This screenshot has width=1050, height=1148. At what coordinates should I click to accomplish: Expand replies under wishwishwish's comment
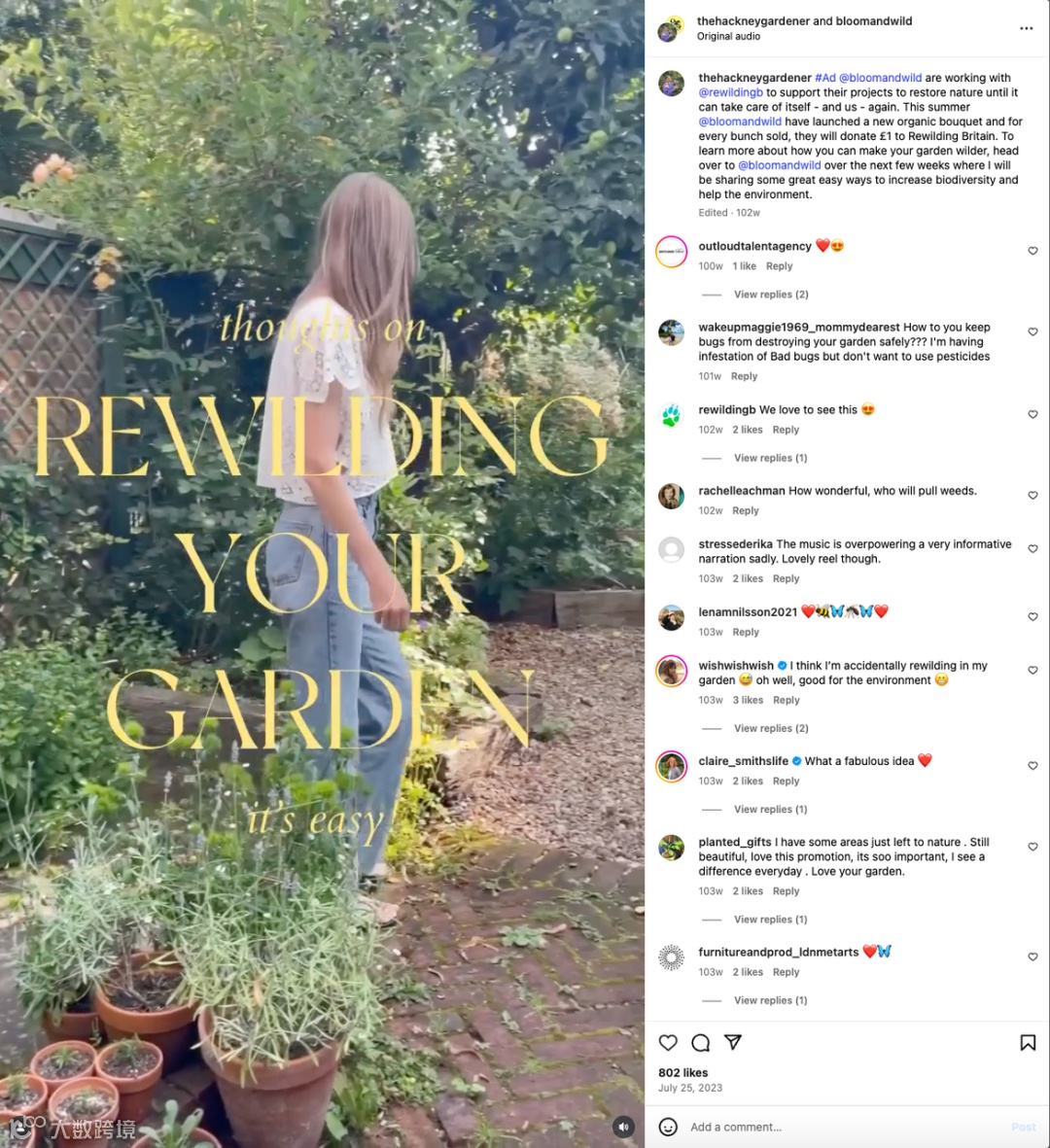tap(771, 728)
